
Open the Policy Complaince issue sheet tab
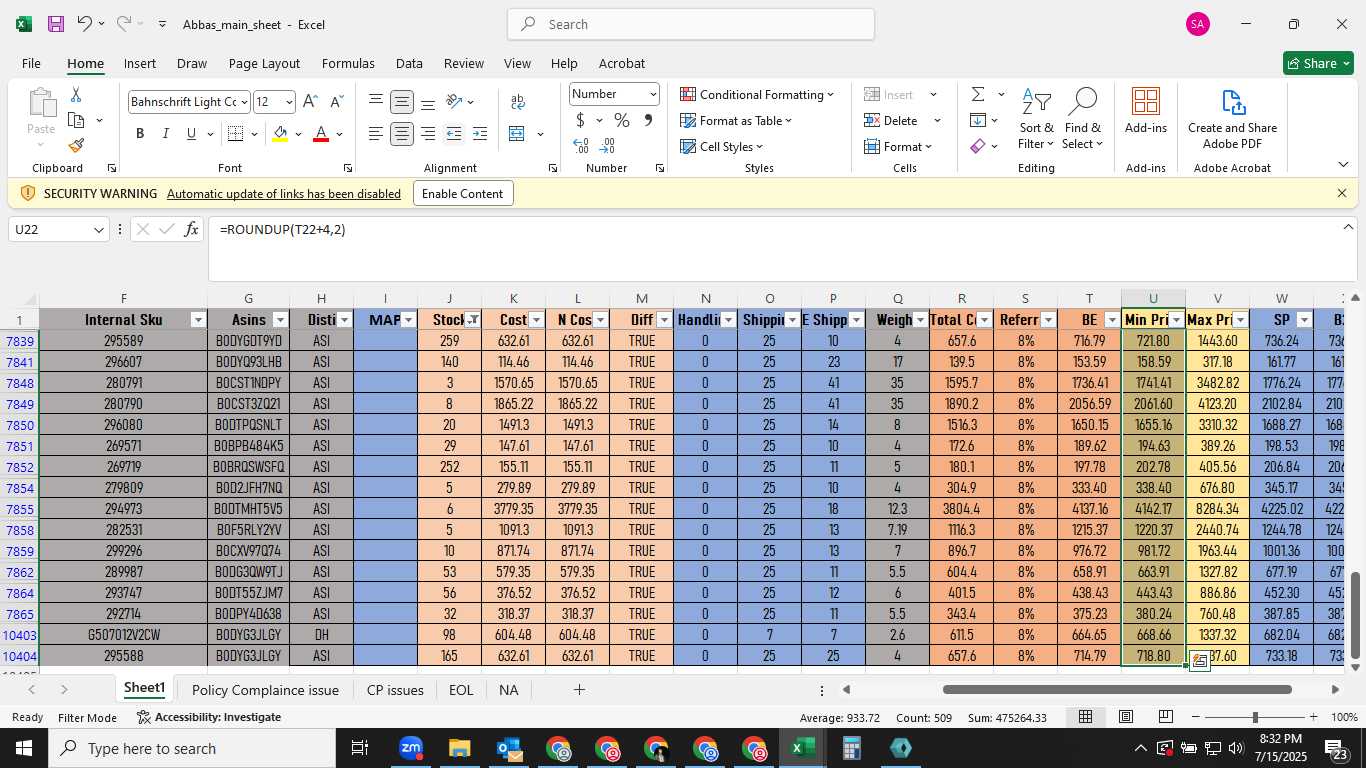[265, 690]
